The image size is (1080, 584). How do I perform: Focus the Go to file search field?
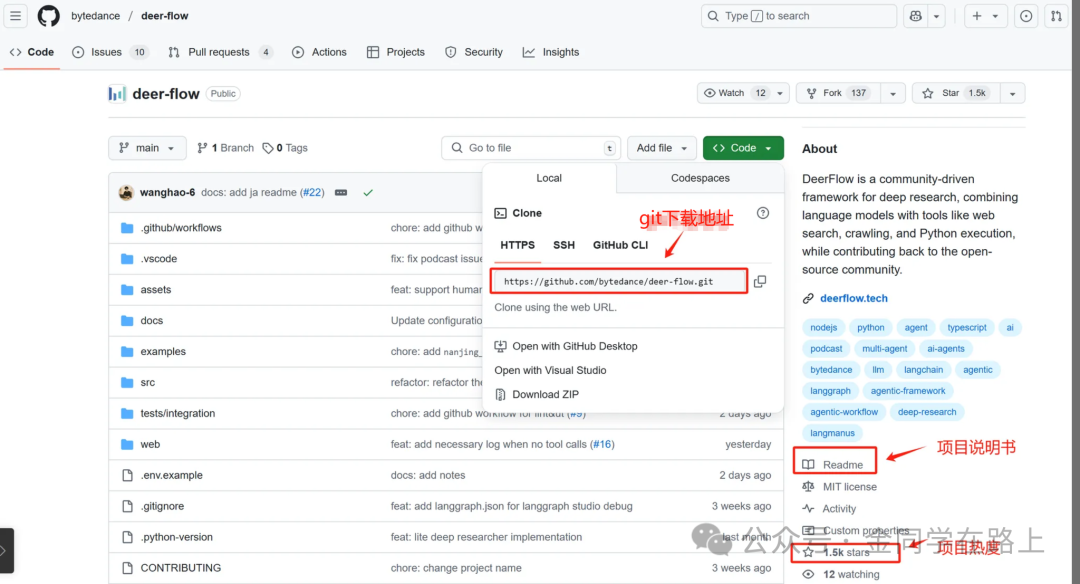pyautogui.click(x=531, y=148)
